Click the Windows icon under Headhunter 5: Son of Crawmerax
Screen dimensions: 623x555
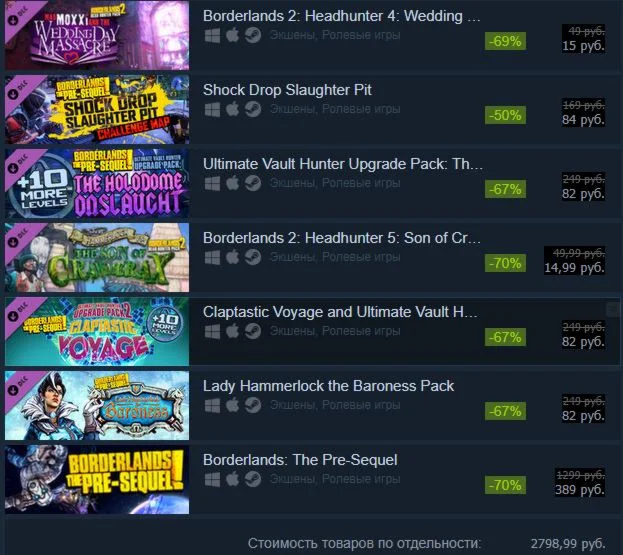point(212,257)
